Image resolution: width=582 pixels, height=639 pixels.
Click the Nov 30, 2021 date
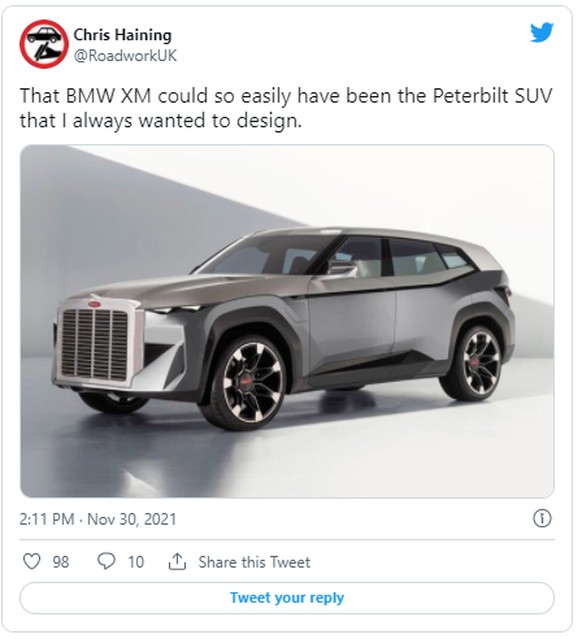pos(132,519)
